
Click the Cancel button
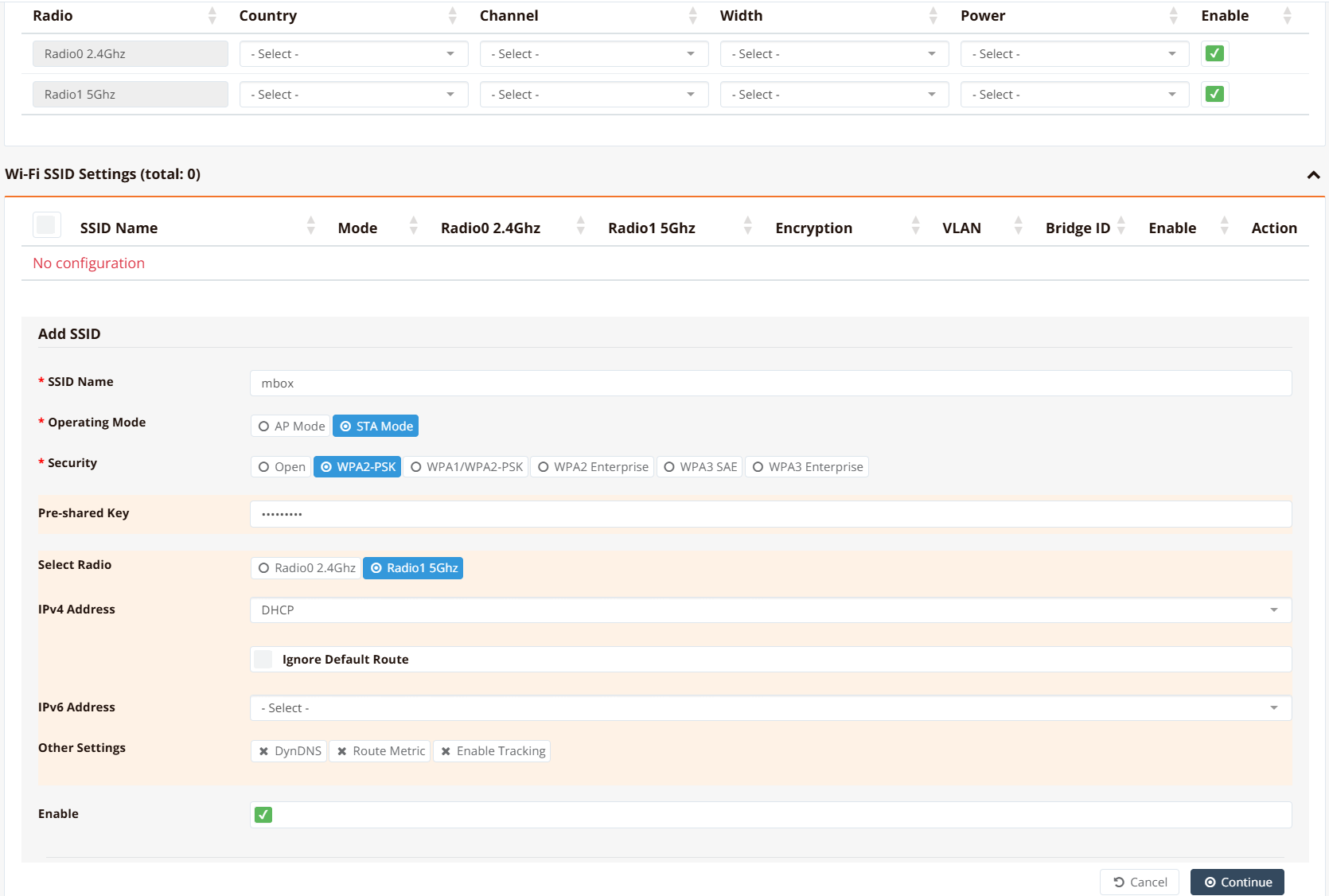(1140, 882)
